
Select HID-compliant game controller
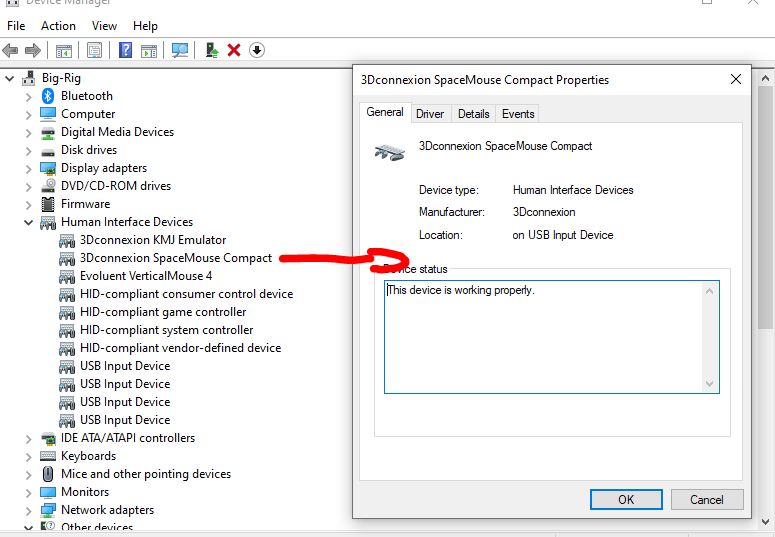[x=163, y=312]
